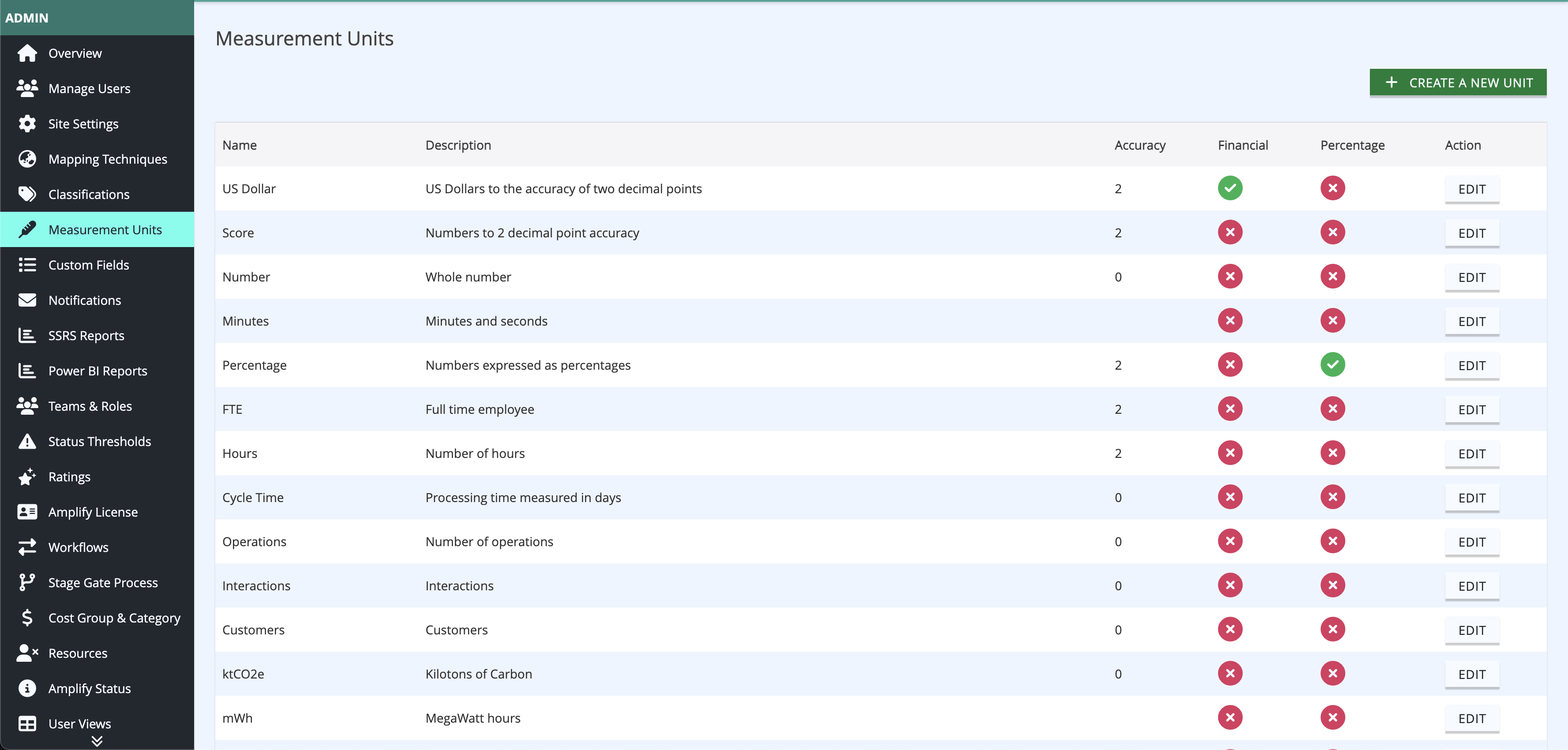Click Score row's red Financial cross
Image resolution: width=1568 pixels, height=750 pixels.
pos(1230,232)
